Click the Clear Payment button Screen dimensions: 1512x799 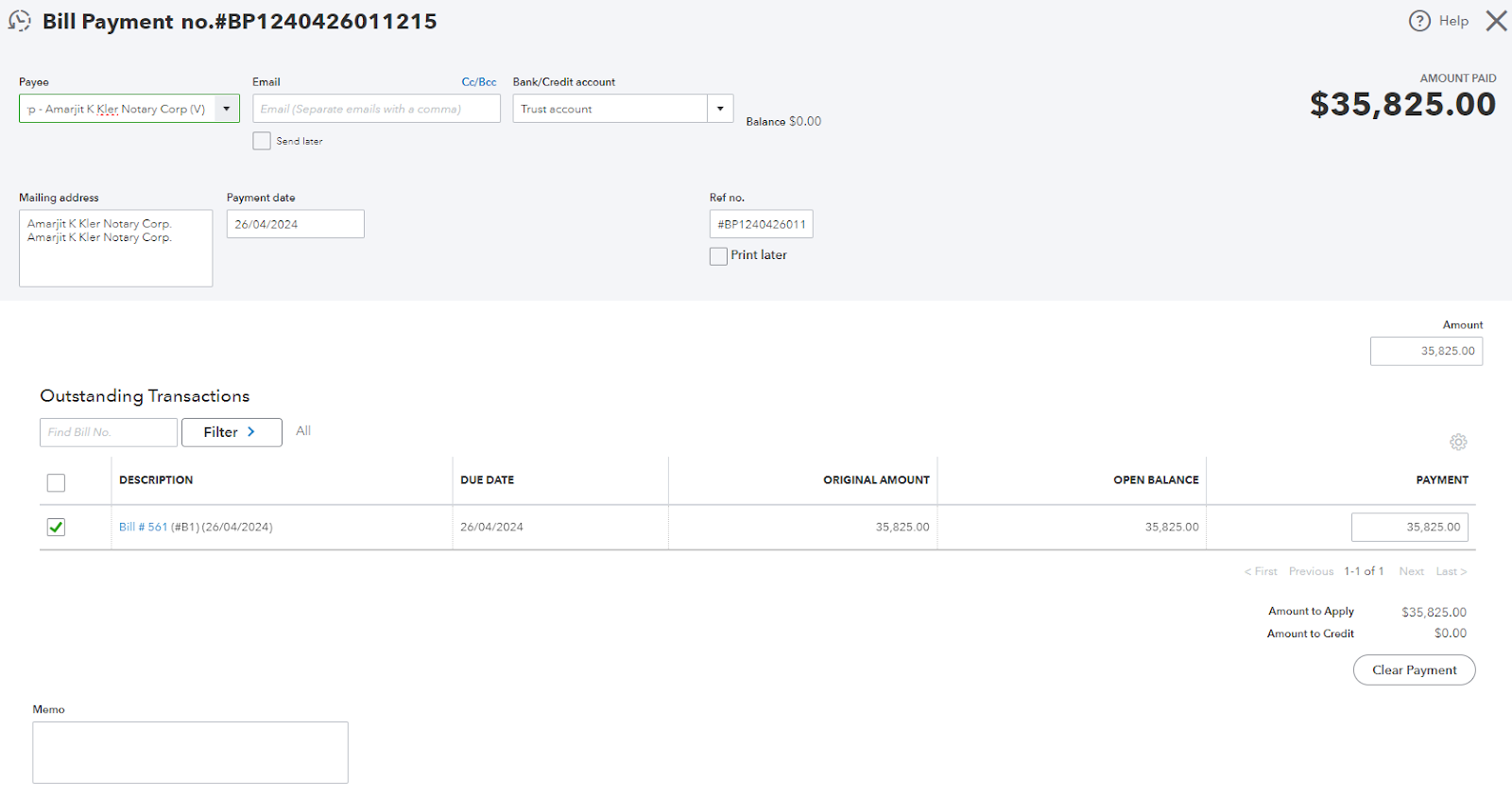click(1414, 669)
